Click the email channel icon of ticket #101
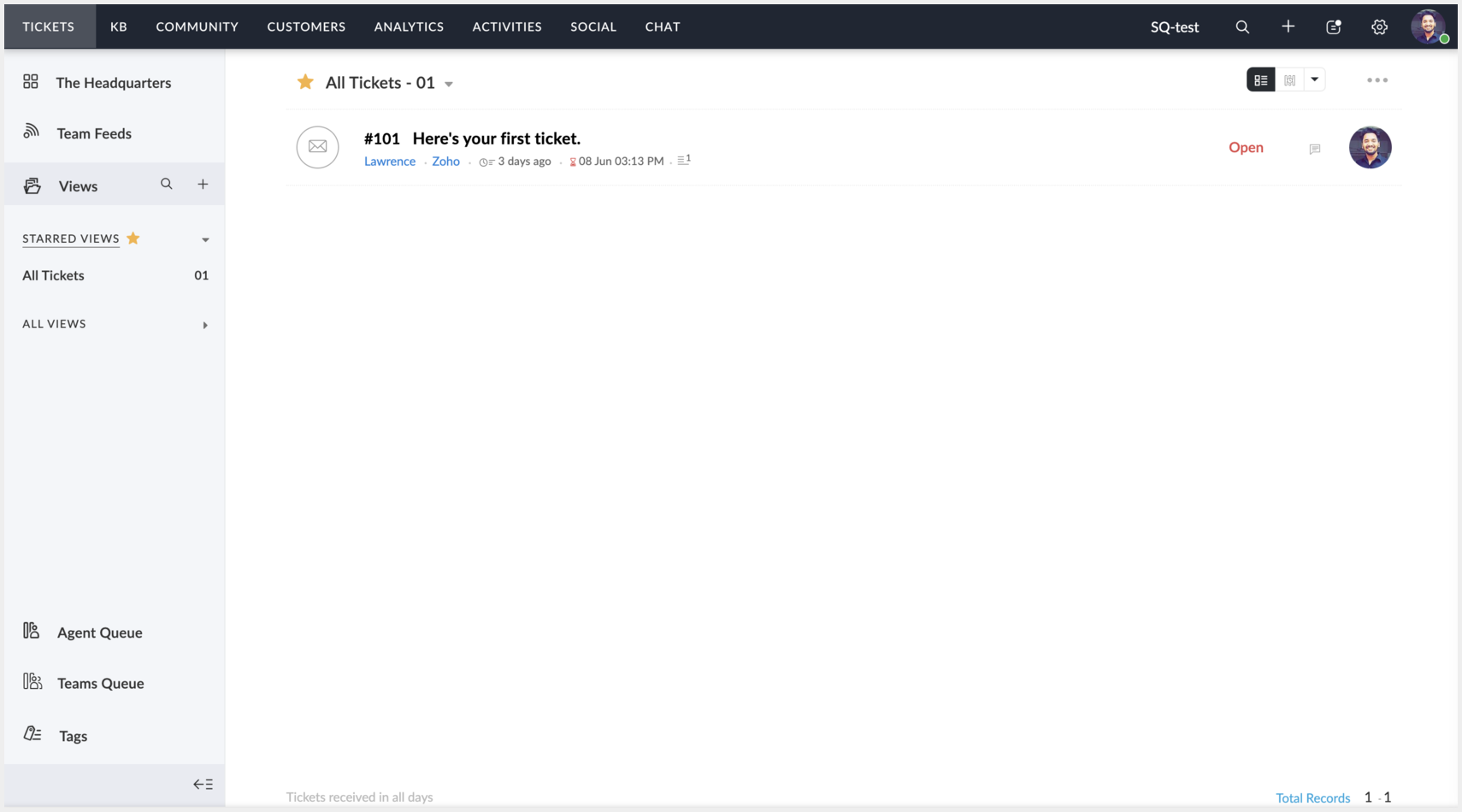Screen dimensions: 1462x812 (x=317, y=147)
